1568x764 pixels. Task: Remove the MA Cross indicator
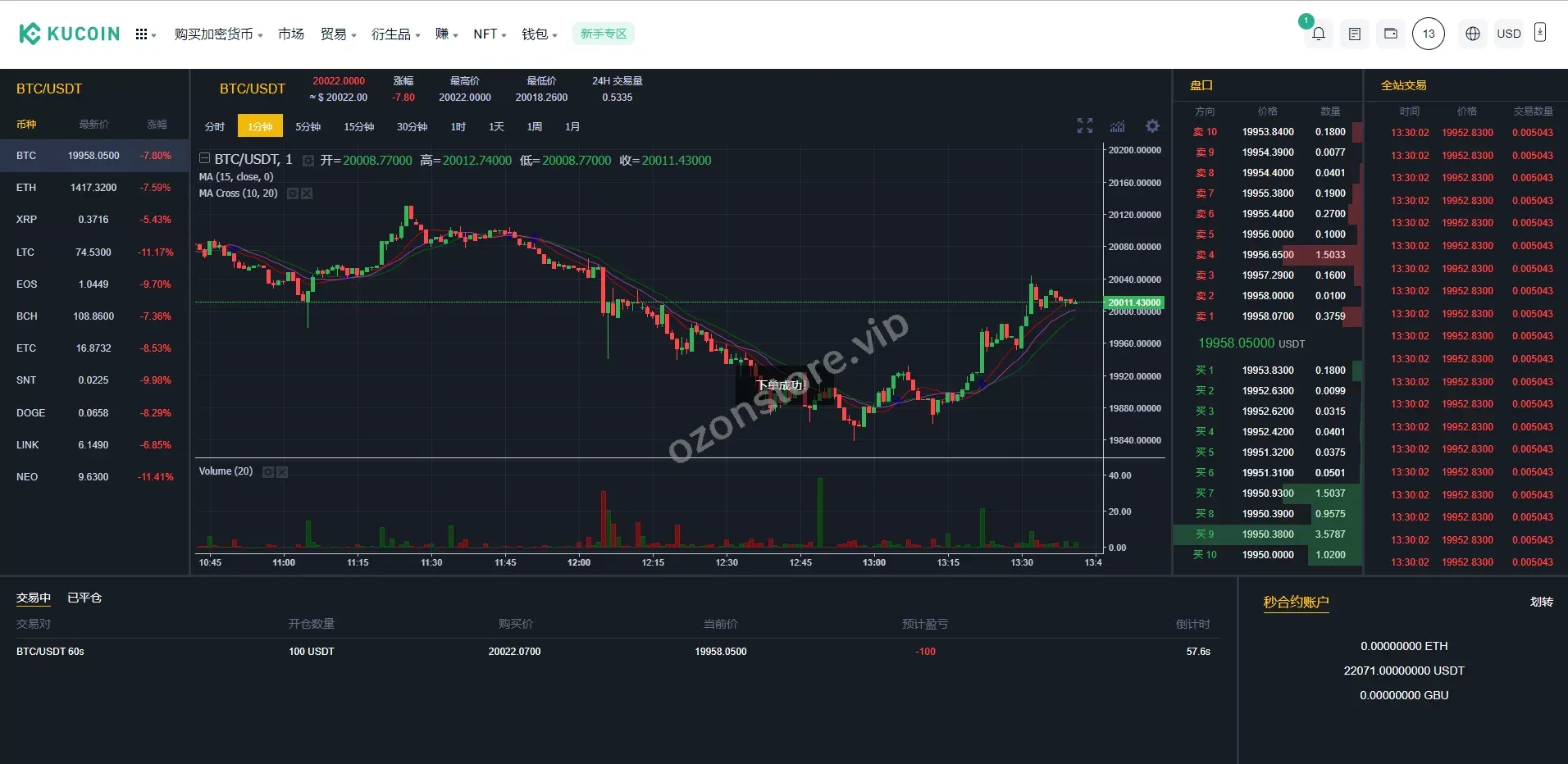(x=307, y=193)
